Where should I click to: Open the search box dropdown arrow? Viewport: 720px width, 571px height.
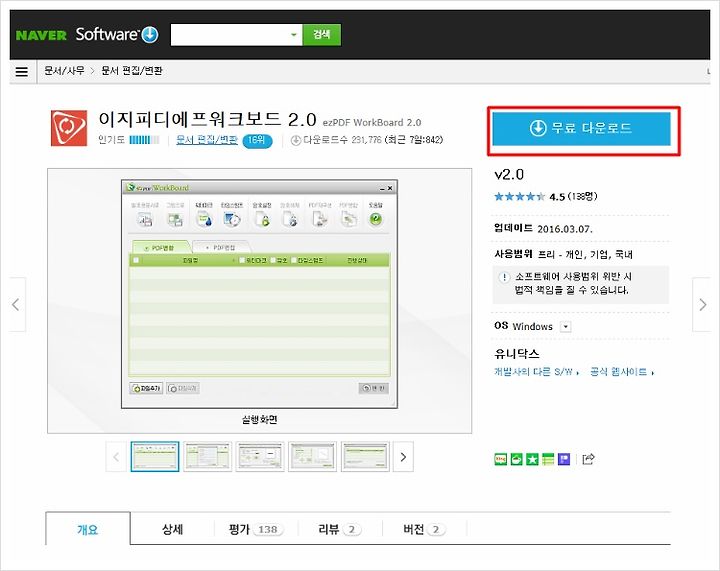294,35
